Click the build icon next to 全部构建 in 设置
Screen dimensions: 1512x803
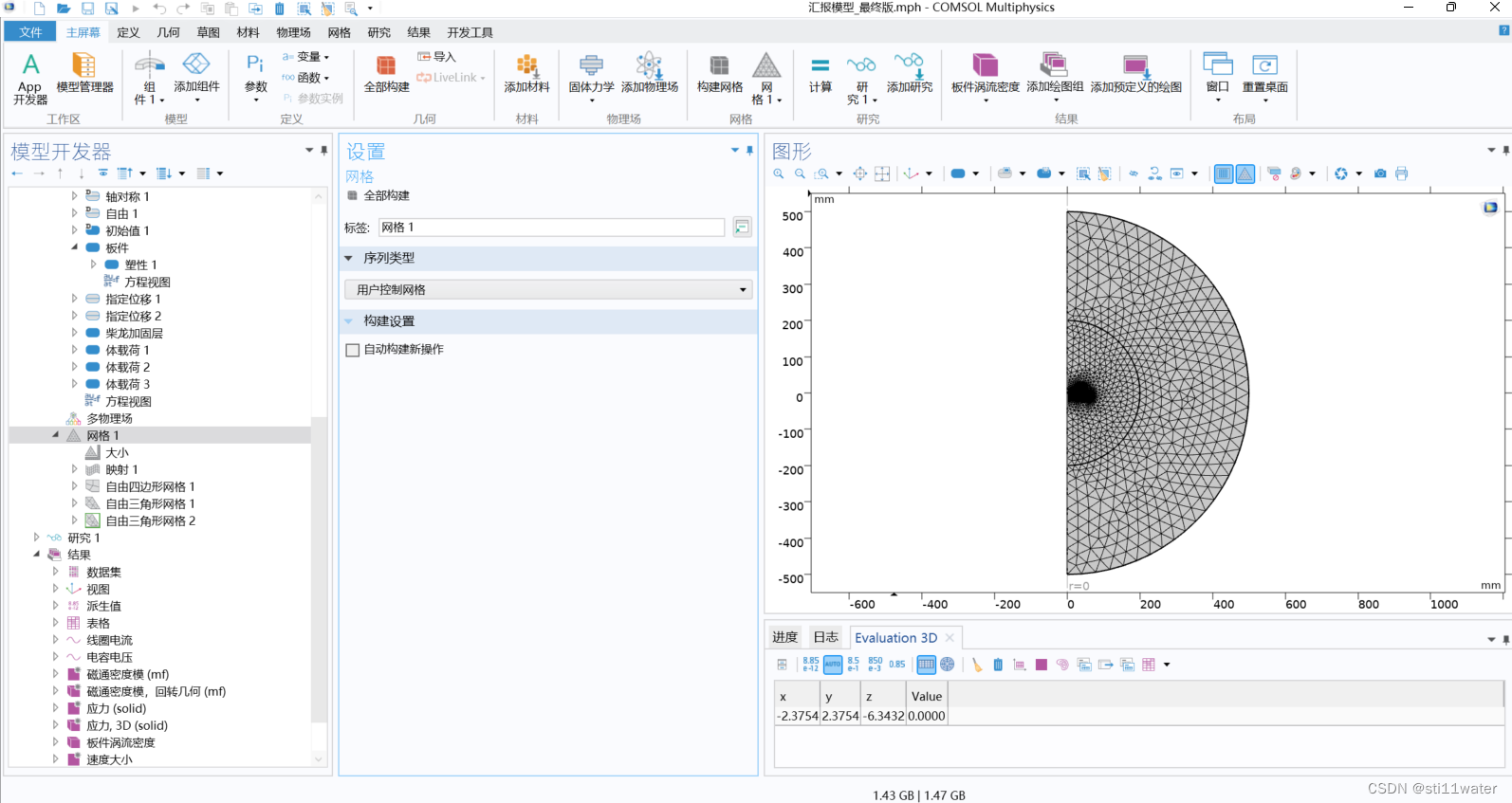click(353, 195)
